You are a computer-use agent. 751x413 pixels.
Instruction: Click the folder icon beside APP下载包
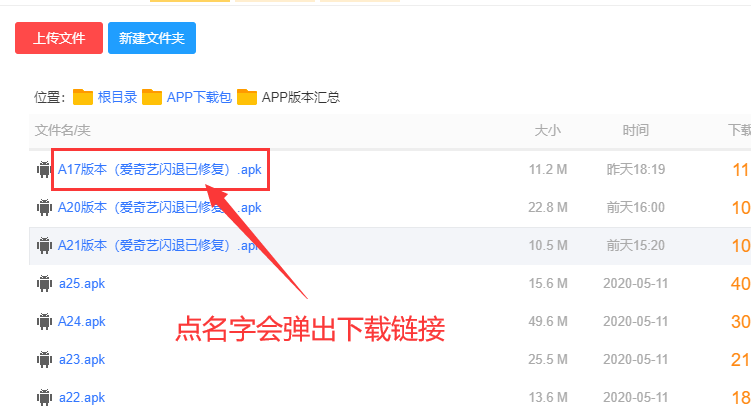pyautogui.click(x=152, y=97)
